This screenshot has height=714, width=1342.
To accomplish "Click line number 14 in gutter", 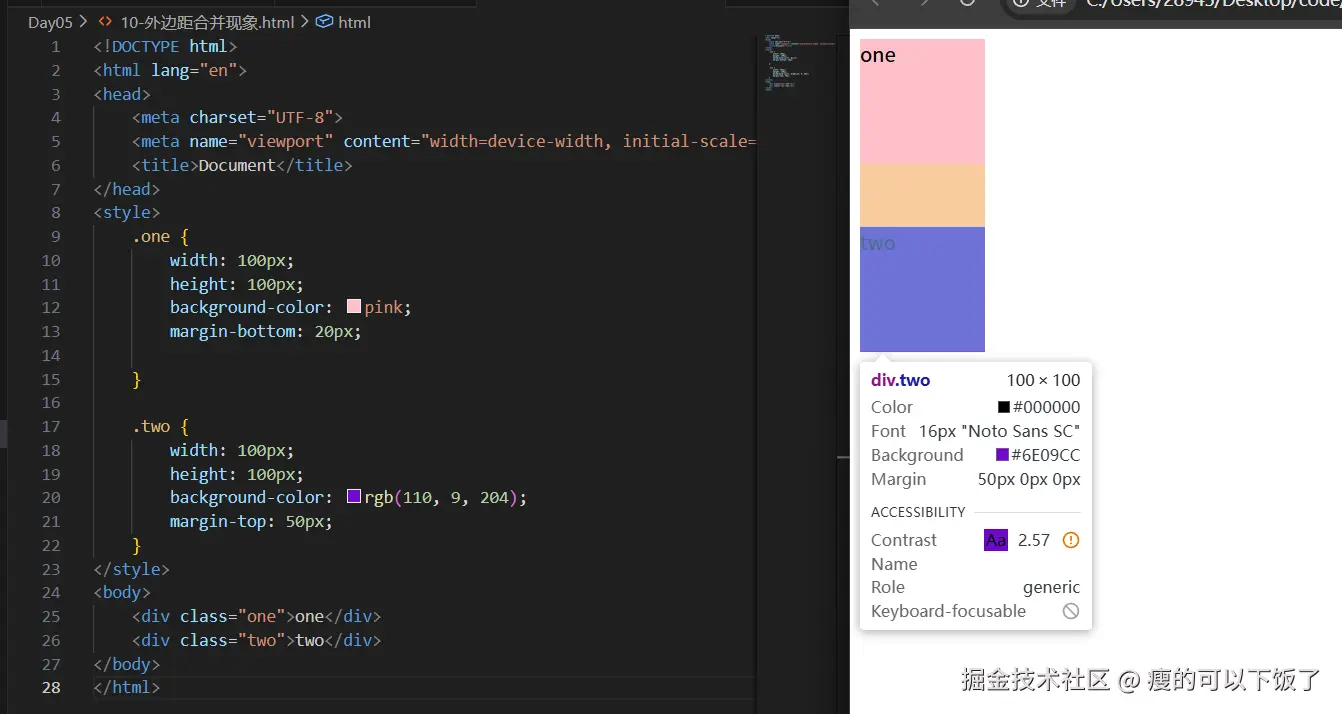I will click(51, 355).
